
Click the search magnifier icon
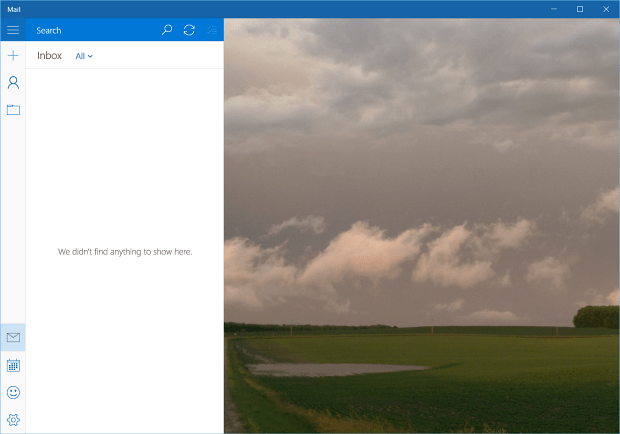point(167,30)
